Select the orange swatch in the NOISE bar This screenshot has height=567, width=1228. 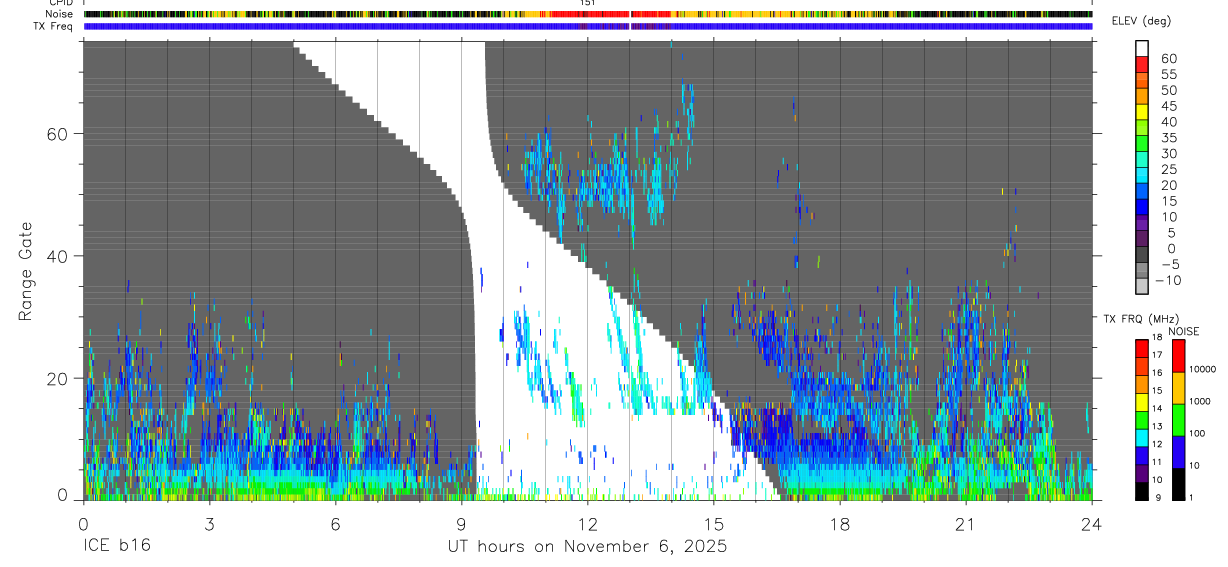pyautogui.click(x=1178, y=388)
